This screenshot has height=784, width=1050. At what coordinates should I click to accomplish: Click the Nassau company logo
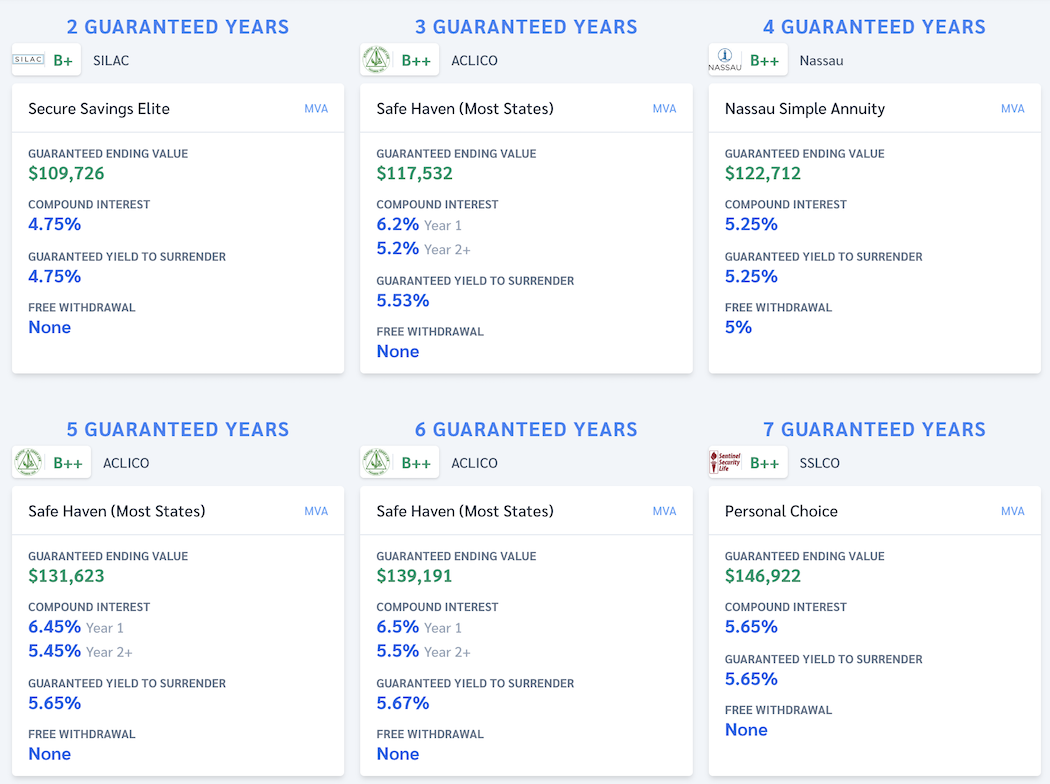coord(725,60)
